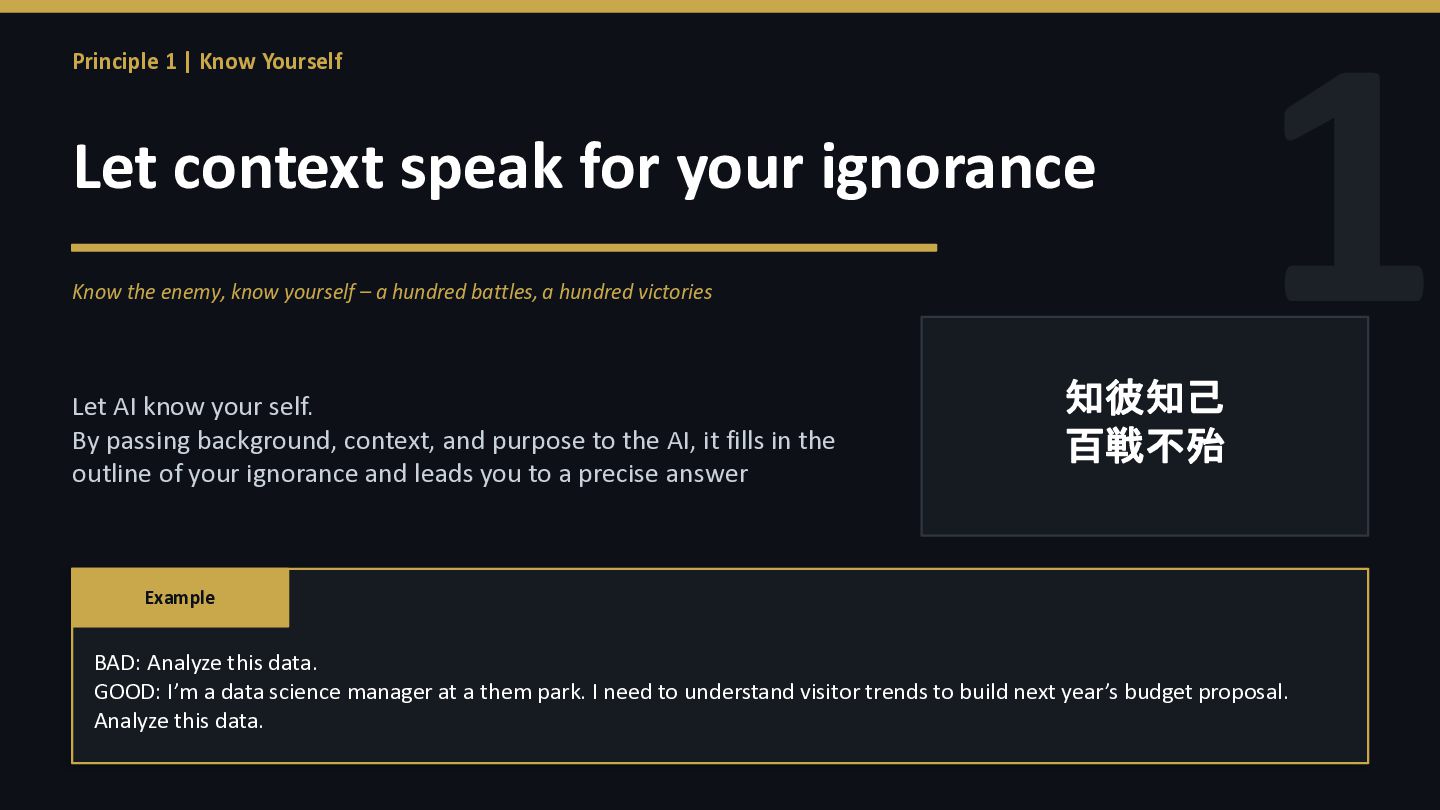
Task: Click the last "Analyze this data." line
Action: coord(179,720)
